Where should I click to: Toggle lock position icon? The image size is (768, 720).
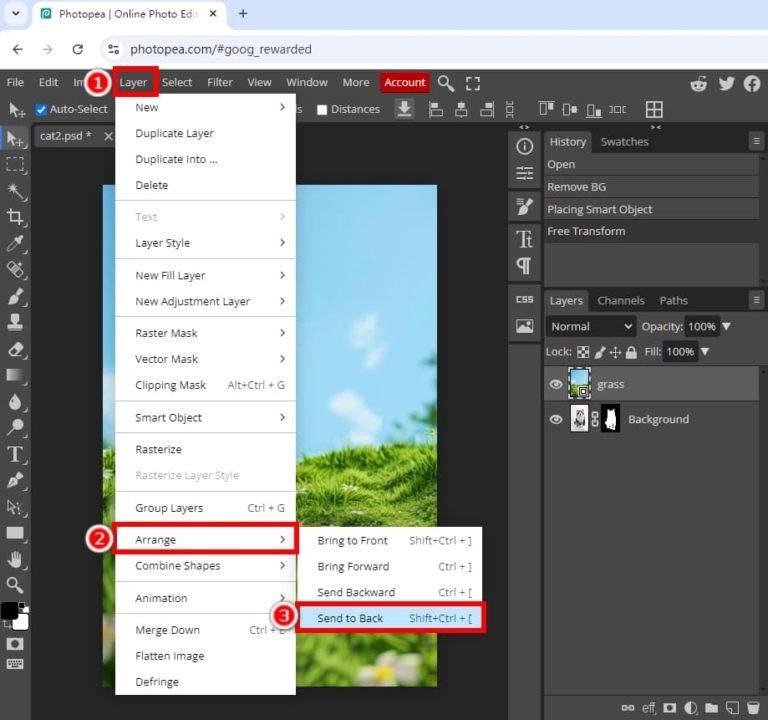615,352
